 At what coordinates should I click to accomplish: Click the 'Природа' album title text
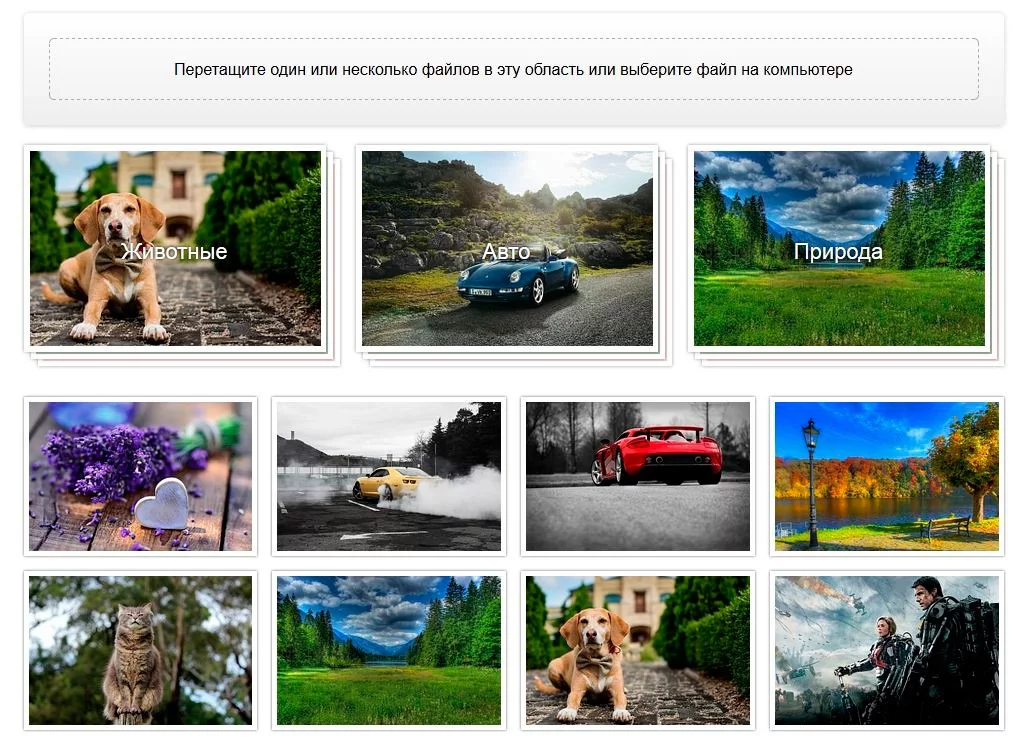coord(838,251)
